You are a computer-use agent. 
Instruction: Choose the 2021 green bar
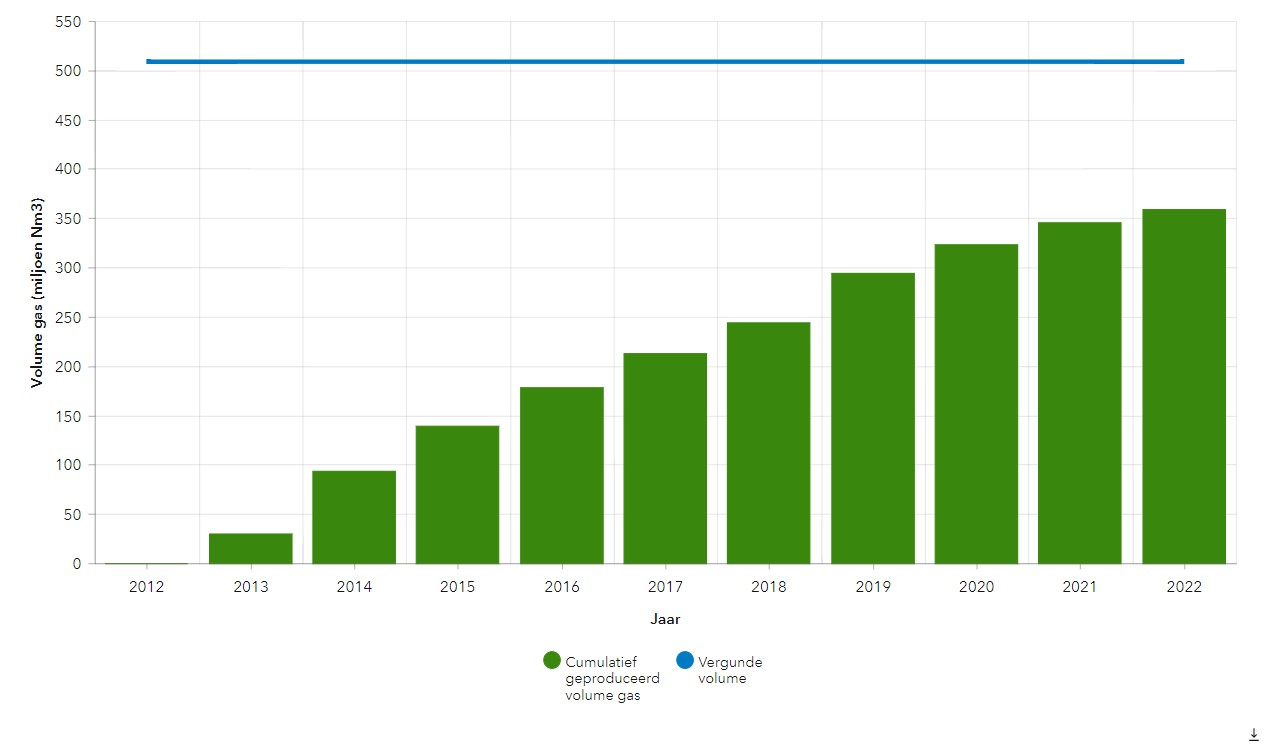pyautogui.click(x=1080, y=392)
